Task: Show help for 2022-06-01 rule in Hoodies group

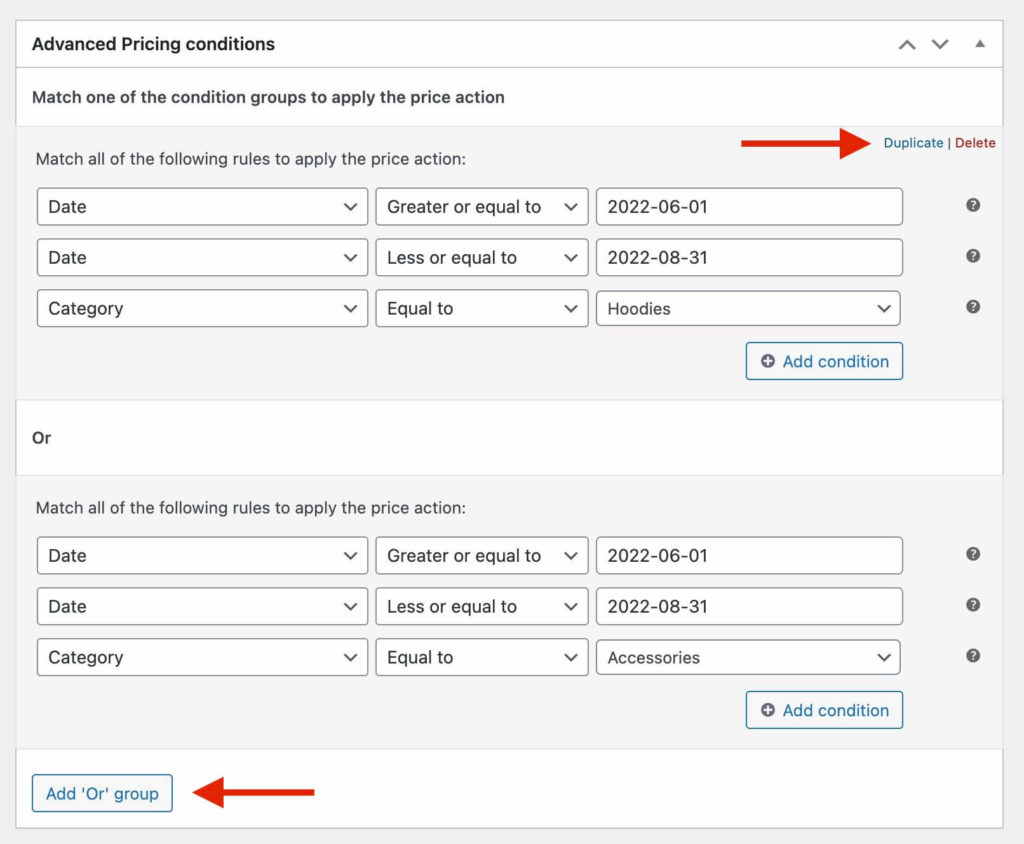Action: pos(973,205)
